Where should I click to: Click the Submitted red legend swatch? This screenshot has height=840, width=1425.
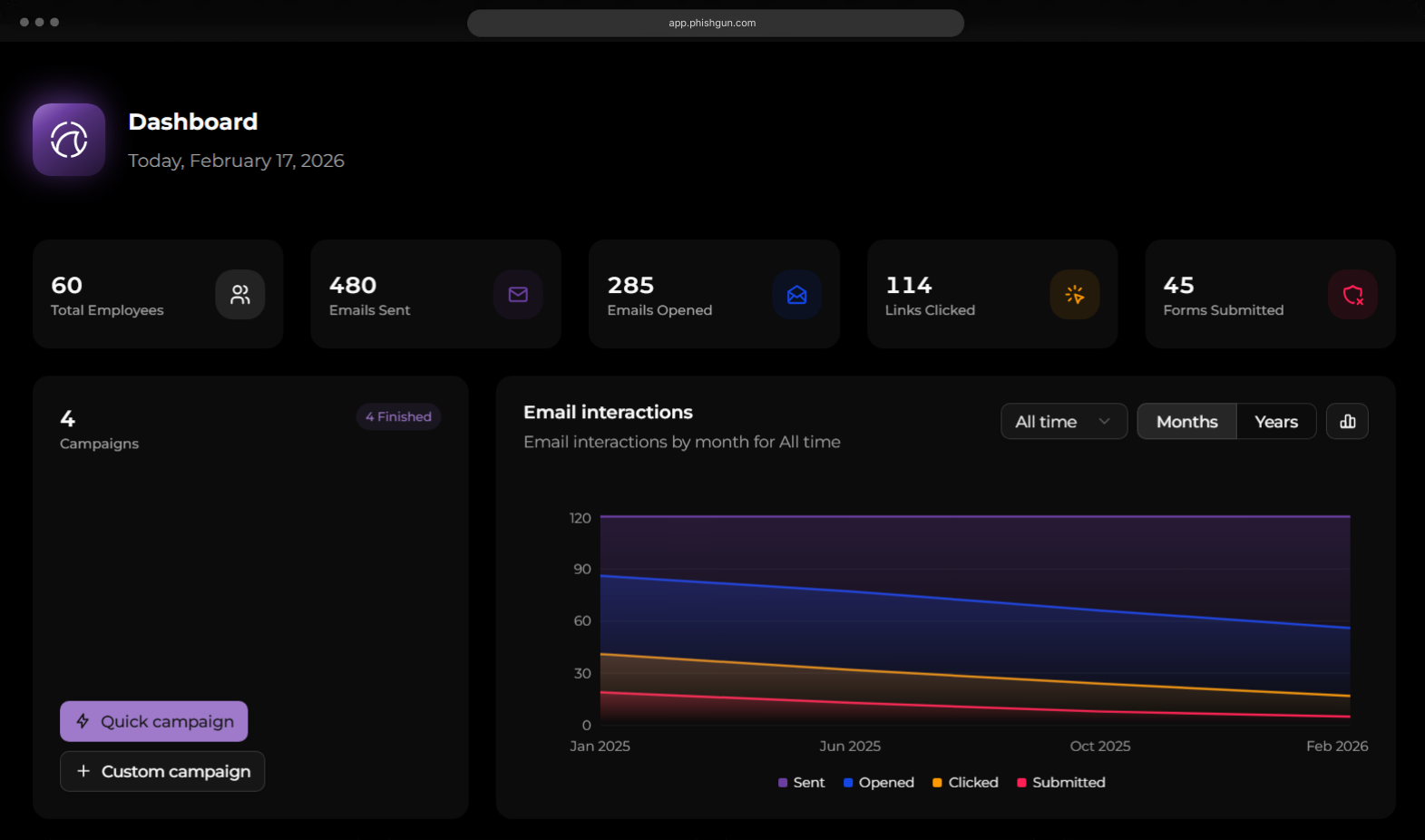(x=1021, y=783)
